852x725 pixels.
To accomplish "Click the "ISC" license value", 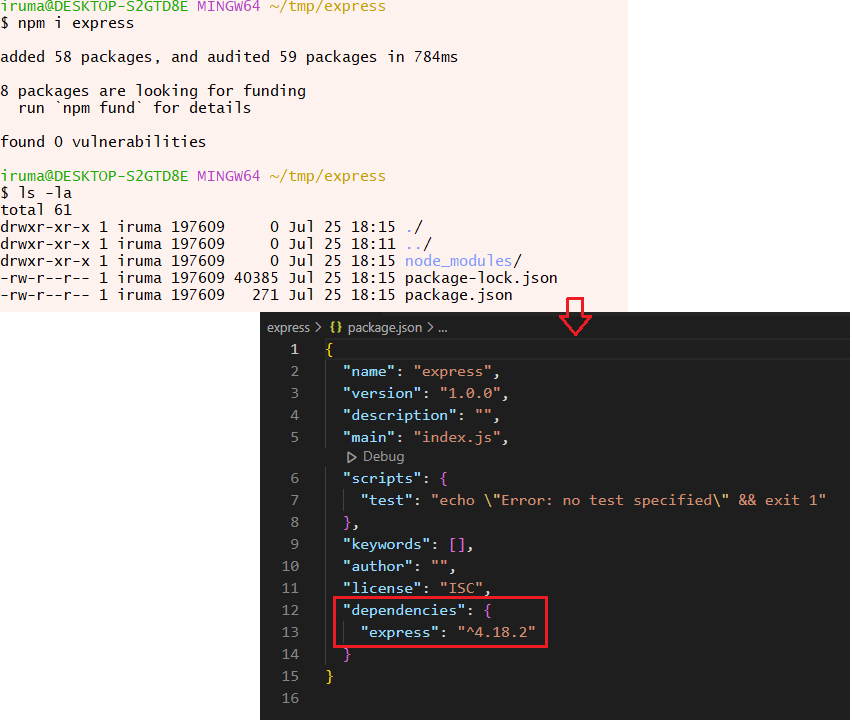I will point(461,589).
